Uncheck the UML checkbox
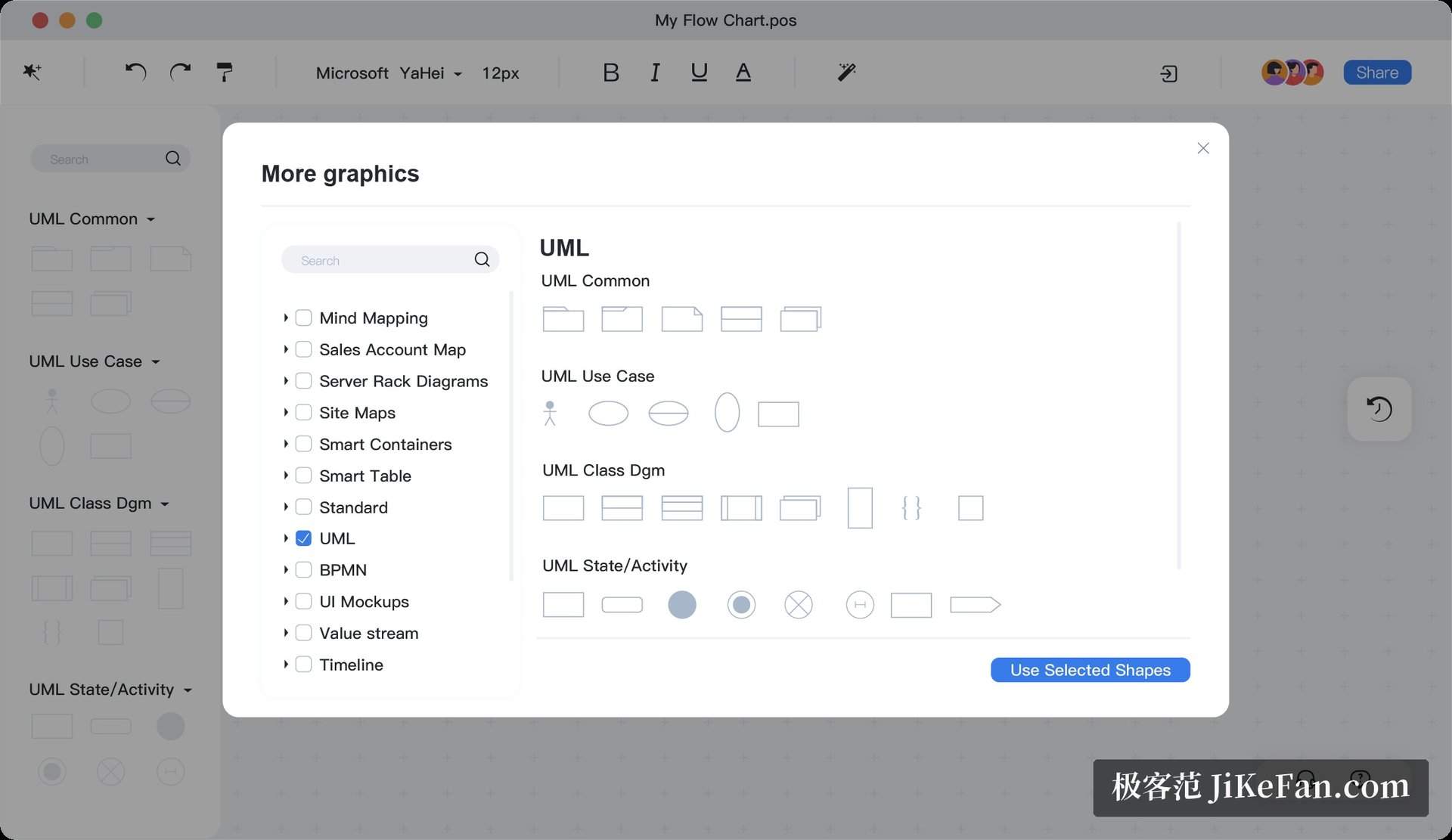Screen dimensions: 1452x840 [x=303, y=538]
